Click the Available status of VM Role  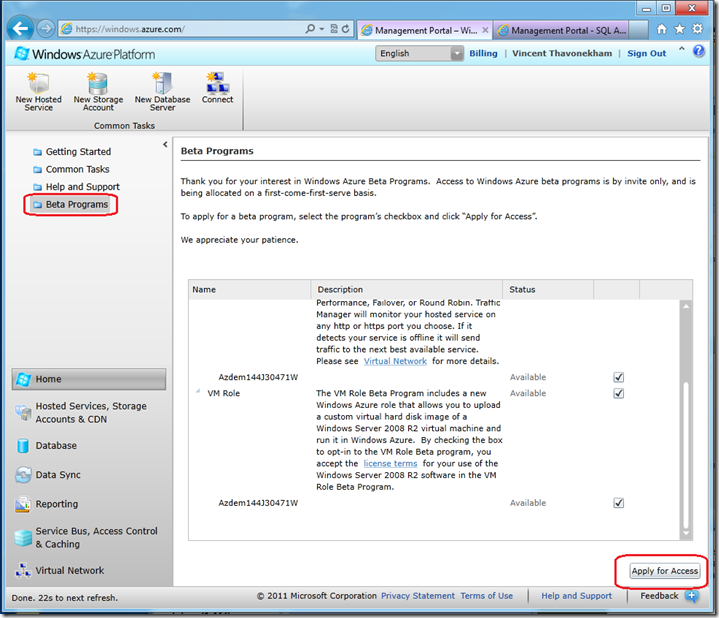[x=528, y=393]
